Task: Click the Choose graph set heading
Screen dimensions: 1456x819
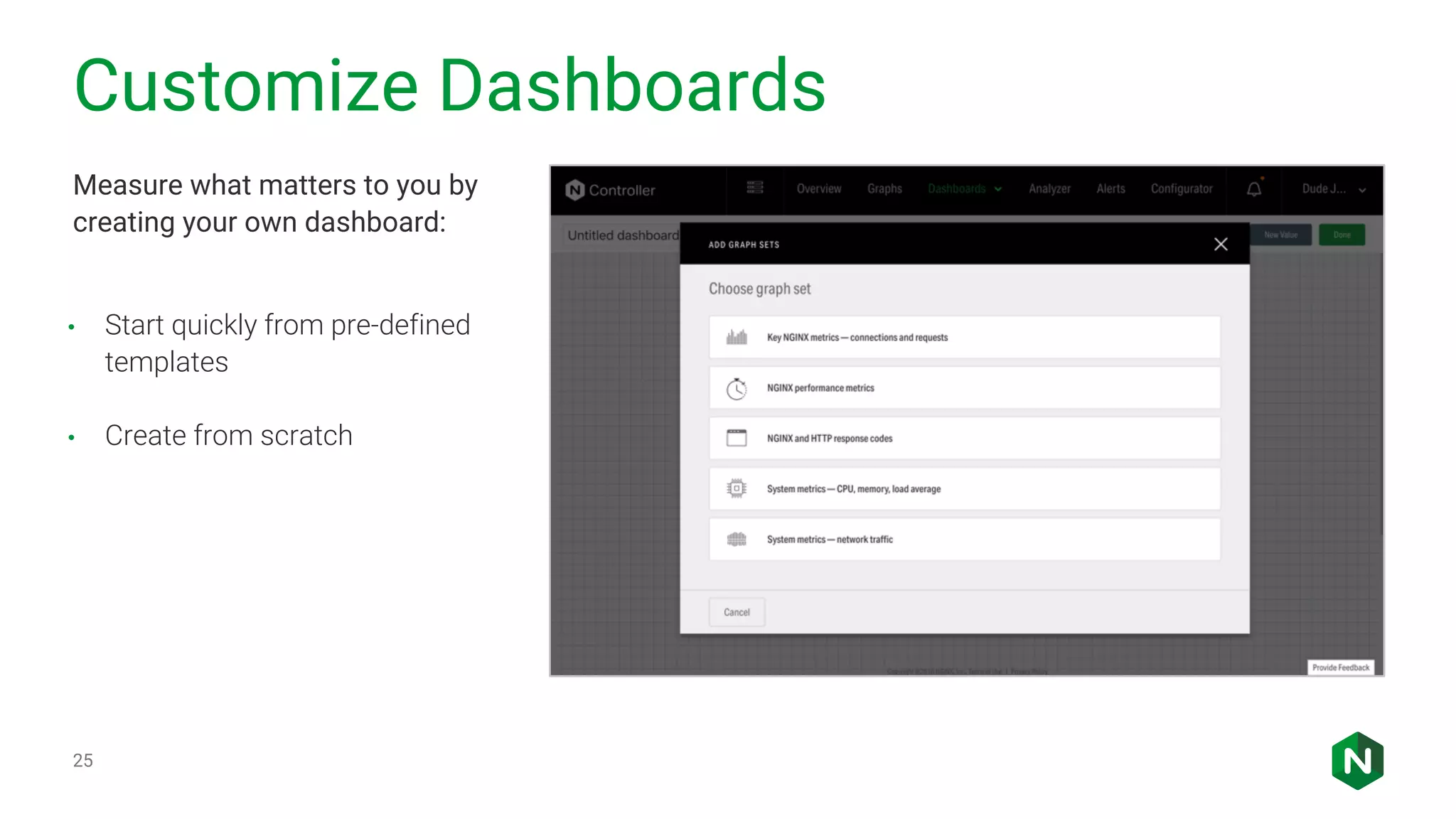Action: point(759,289)
